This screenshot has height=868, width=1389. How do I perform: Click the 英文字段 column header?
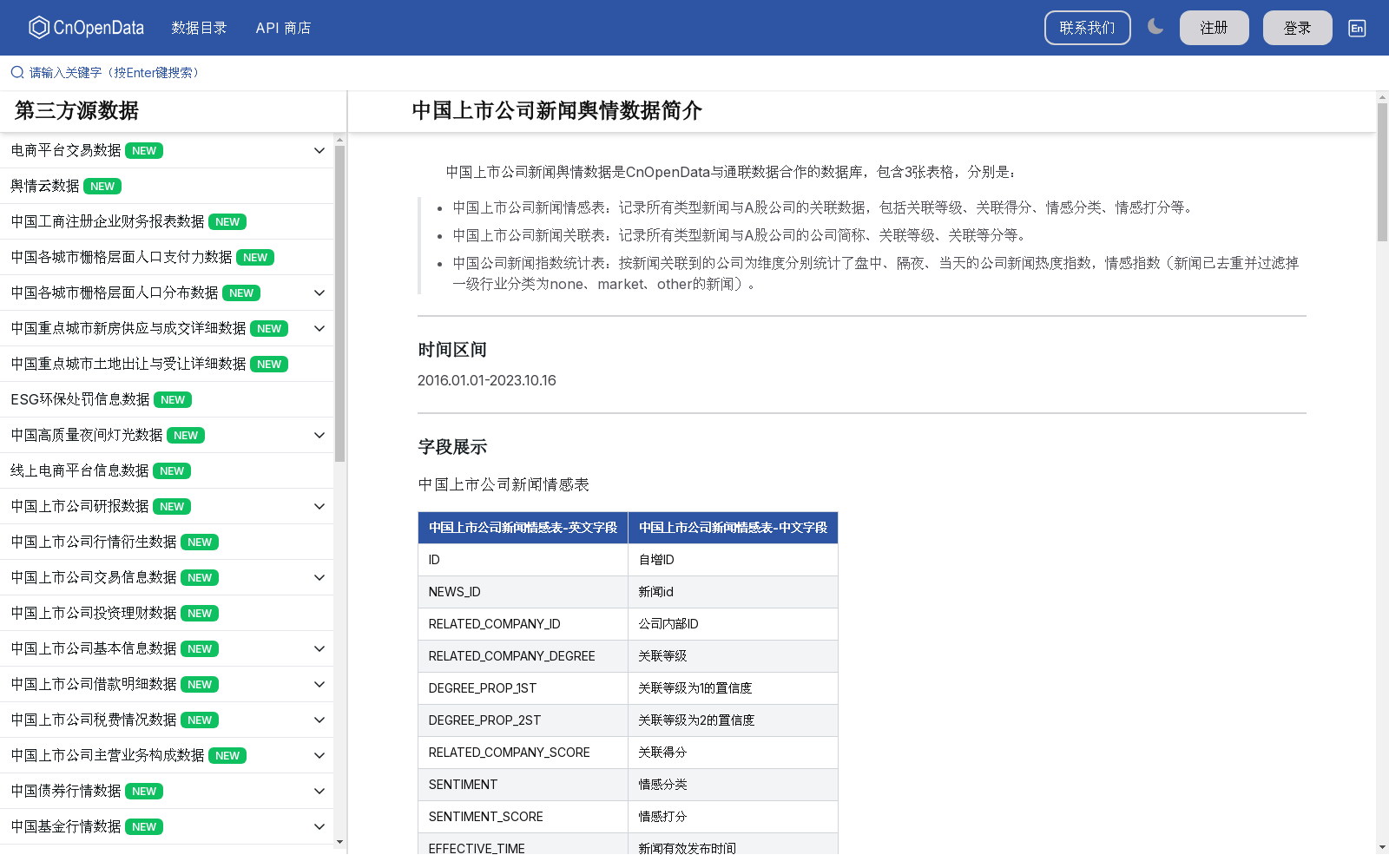tap(523, 528)
